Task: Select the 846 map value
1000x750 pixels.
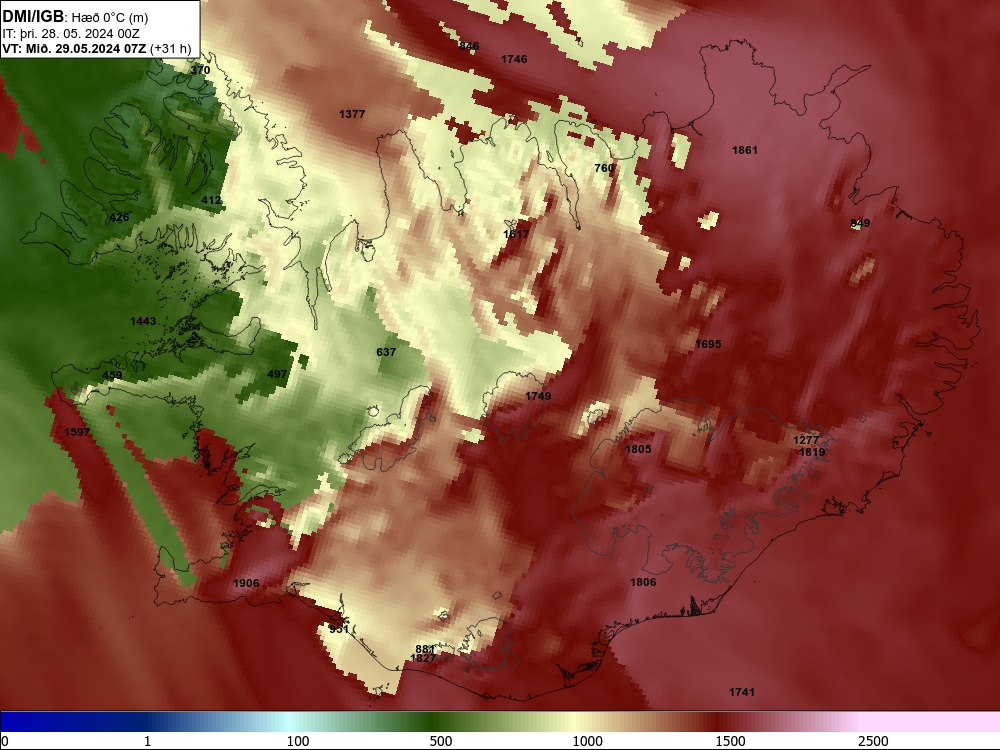Action: (x=469, y=46)
